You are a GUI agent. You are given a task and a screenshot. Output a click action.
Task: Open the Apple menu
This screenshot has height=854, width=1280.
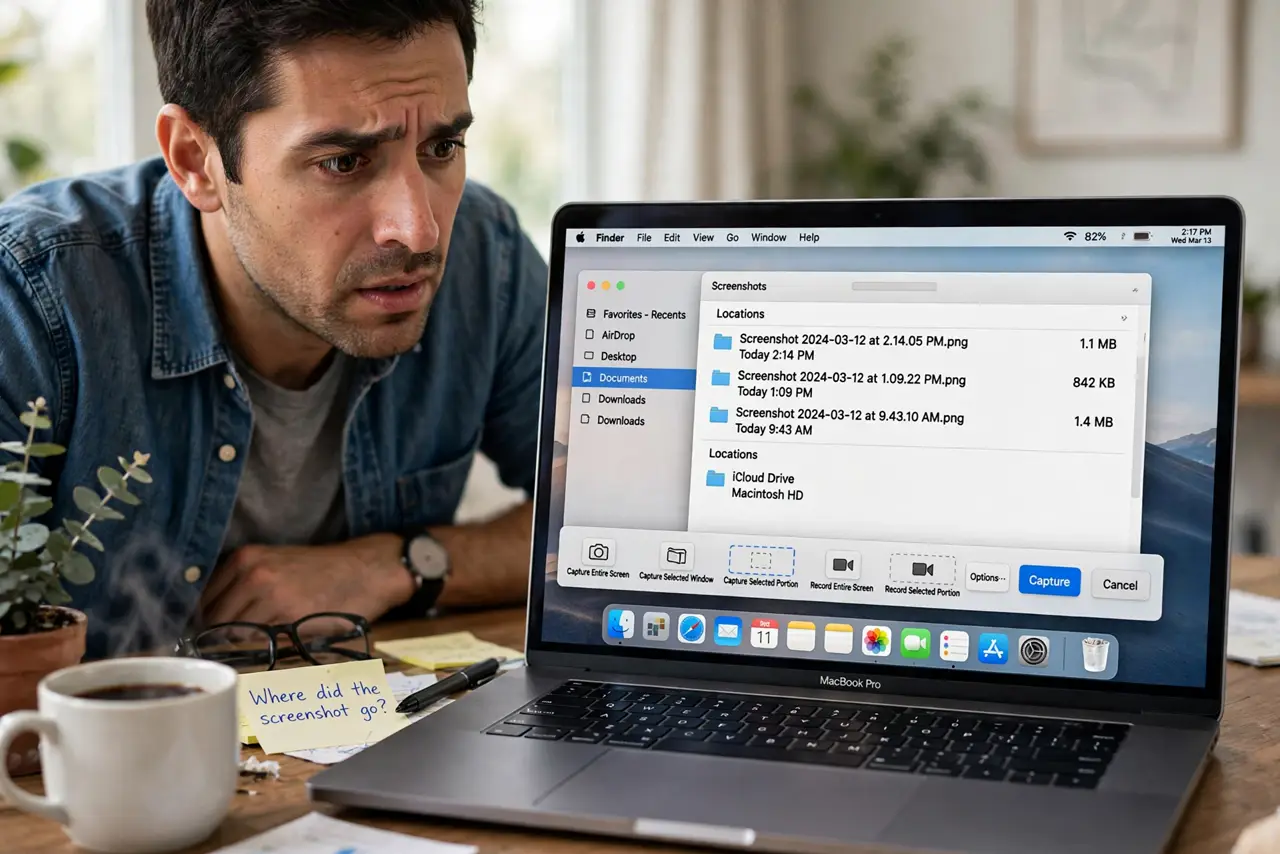point(579,237)
